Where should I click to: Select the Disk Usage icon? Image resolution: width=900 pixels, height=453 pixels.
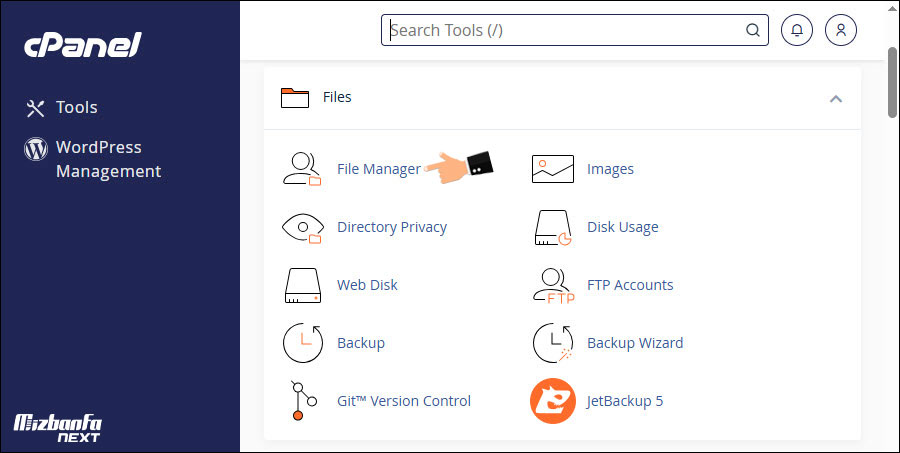[x=552, y=227]
